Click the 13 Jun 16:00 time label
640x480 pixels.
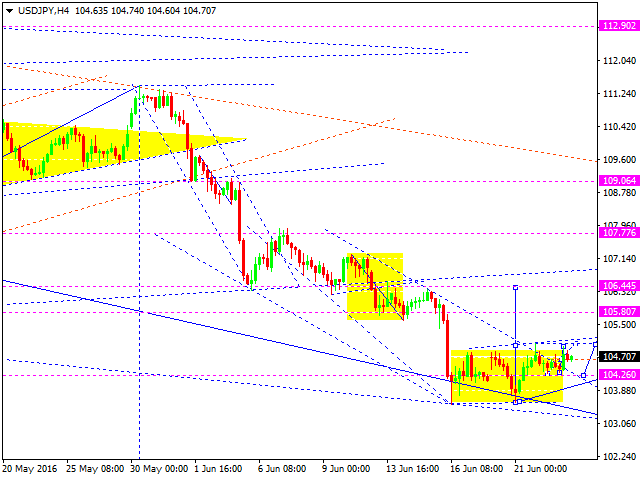pyautogui.click(x=413, y=469)
